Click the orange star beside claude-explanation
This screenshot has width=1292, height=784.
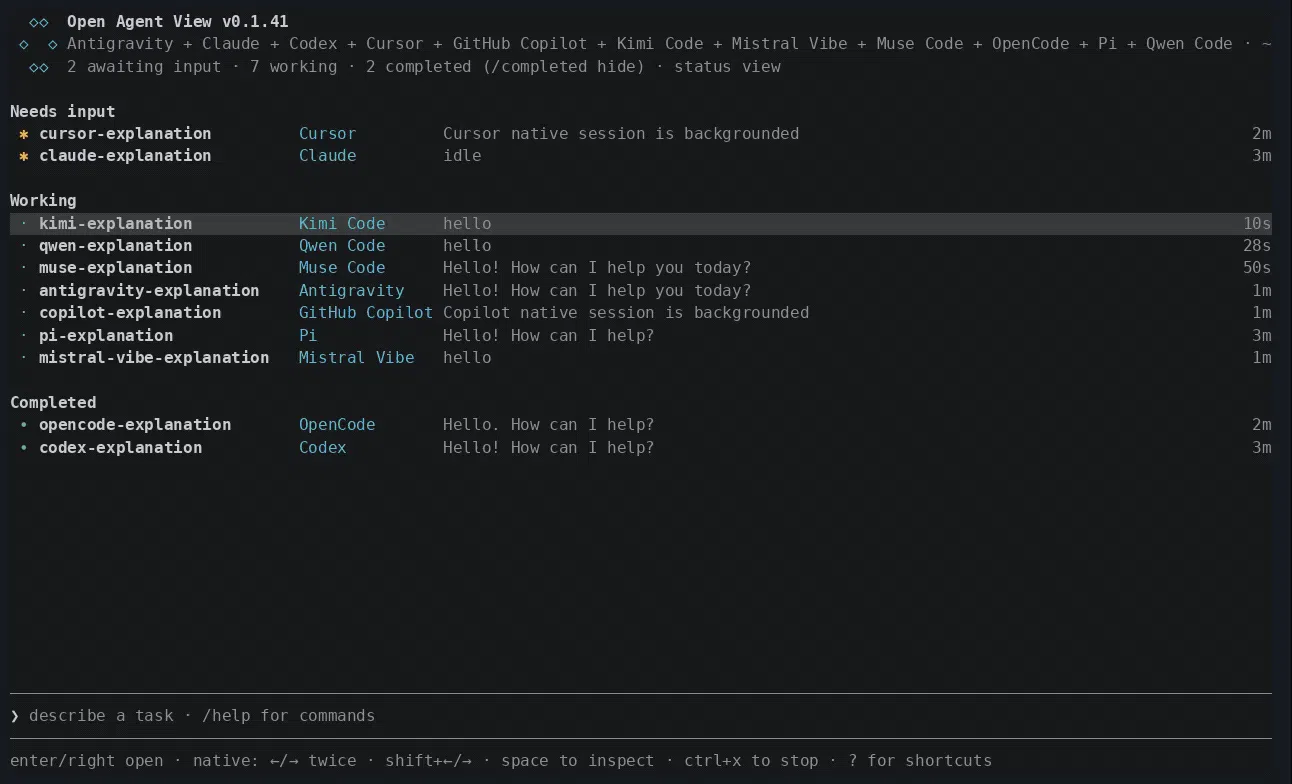pos(24,156)
